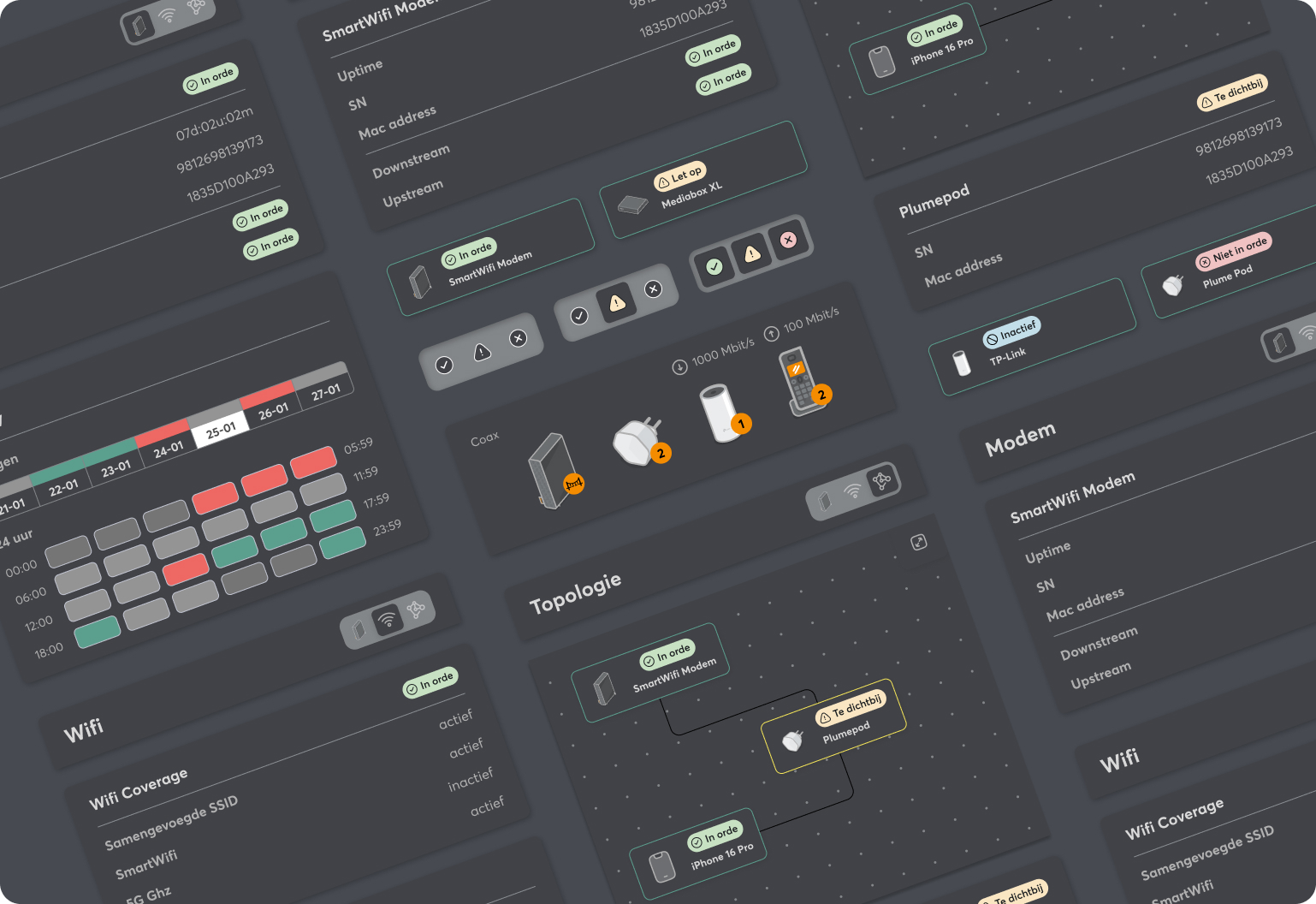Viewport: 1316px width, 904px height.
Task: Select the green check option in the colored status selector
Action: pyautogui.click(x=714, y=266)
